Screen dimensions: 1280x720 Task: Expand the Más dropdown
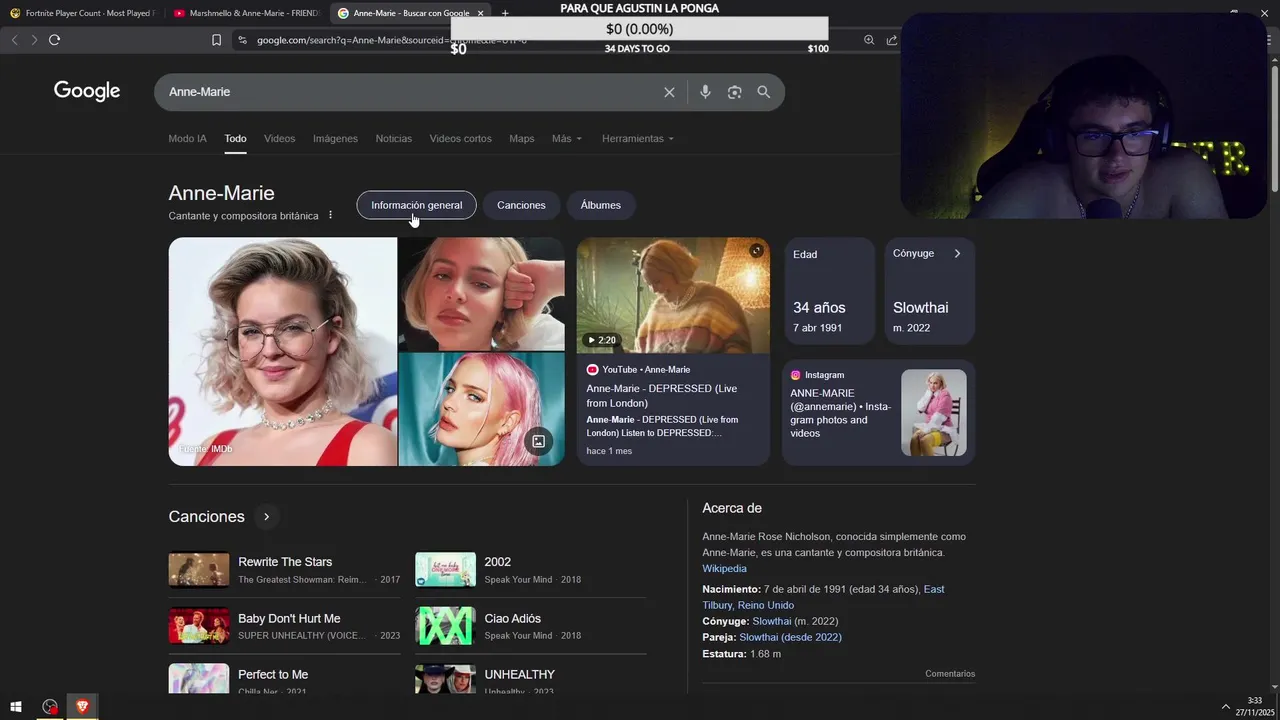pyautogui.click(x=566, y=138)
